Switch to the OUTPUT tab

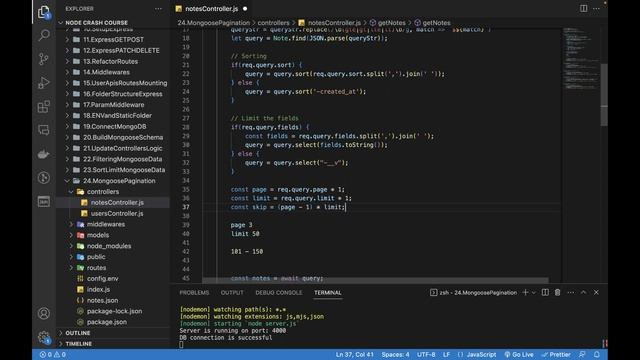(232, 293)
